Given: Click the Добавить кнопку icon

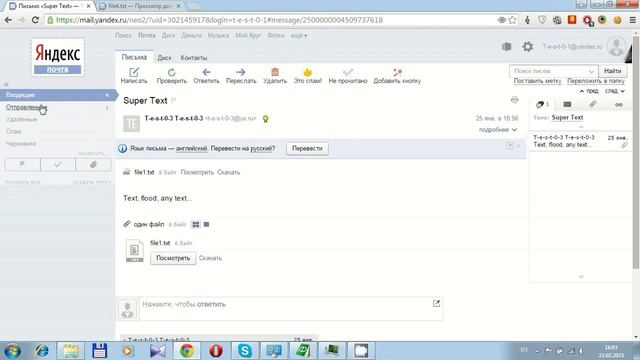Looking at the screenshot, I should coord(397,72).
